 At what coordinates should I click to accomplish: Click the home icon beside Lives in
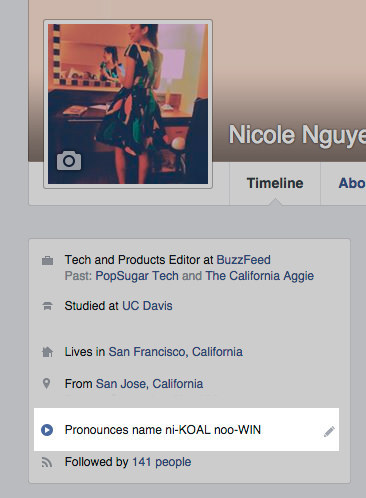click(47, 352)
